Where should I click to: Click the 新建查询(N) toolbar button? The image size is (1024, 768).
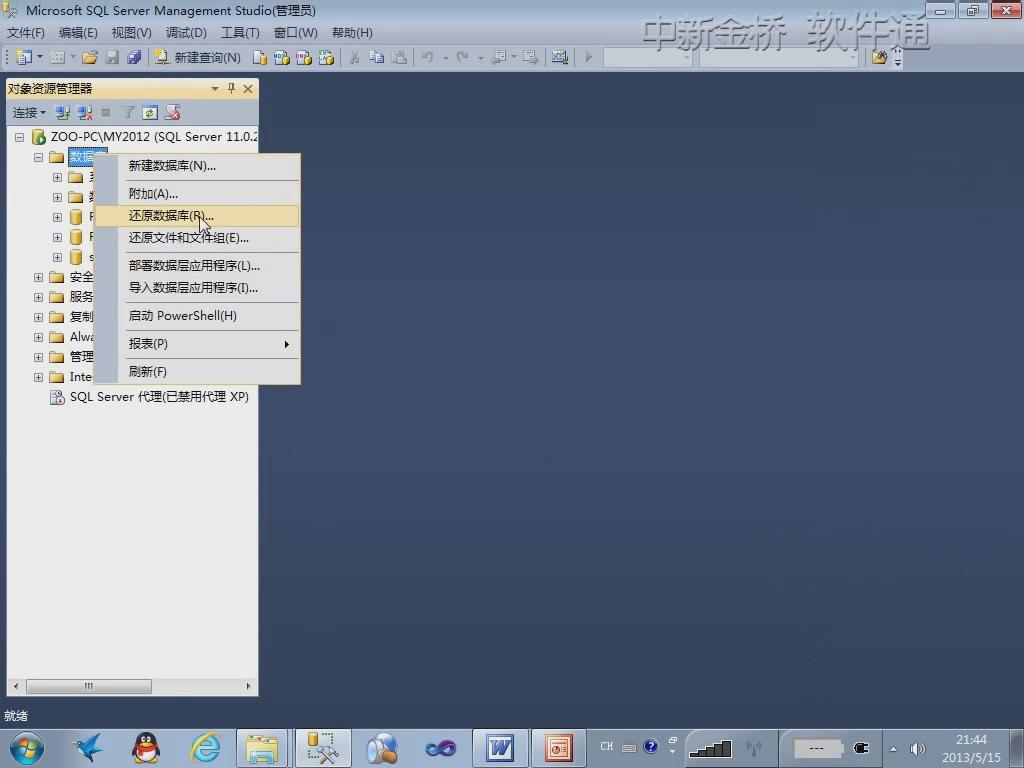197,57
